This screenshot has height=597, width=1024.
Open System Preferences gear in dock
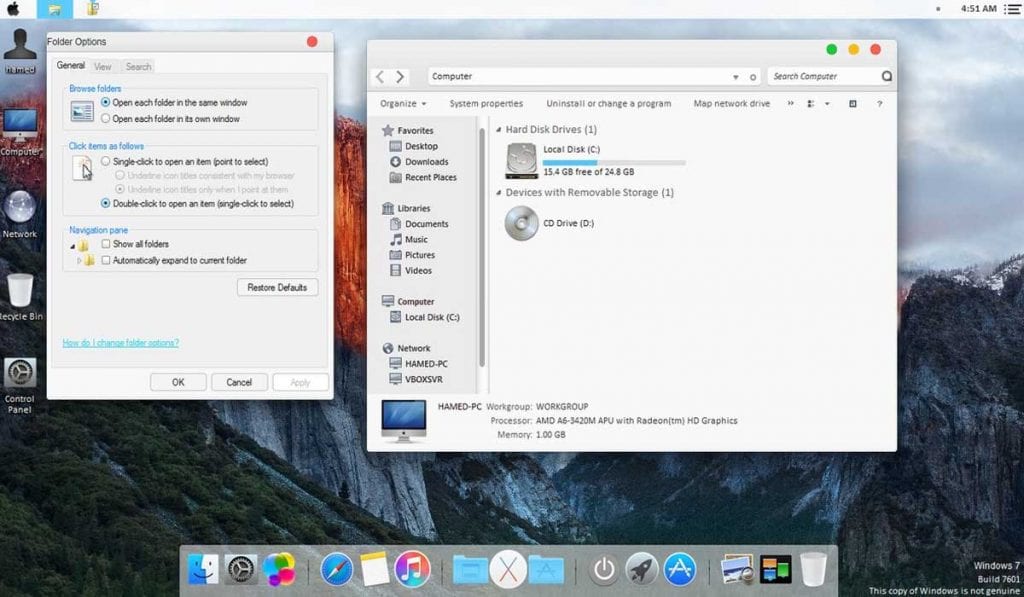(240, 569)
